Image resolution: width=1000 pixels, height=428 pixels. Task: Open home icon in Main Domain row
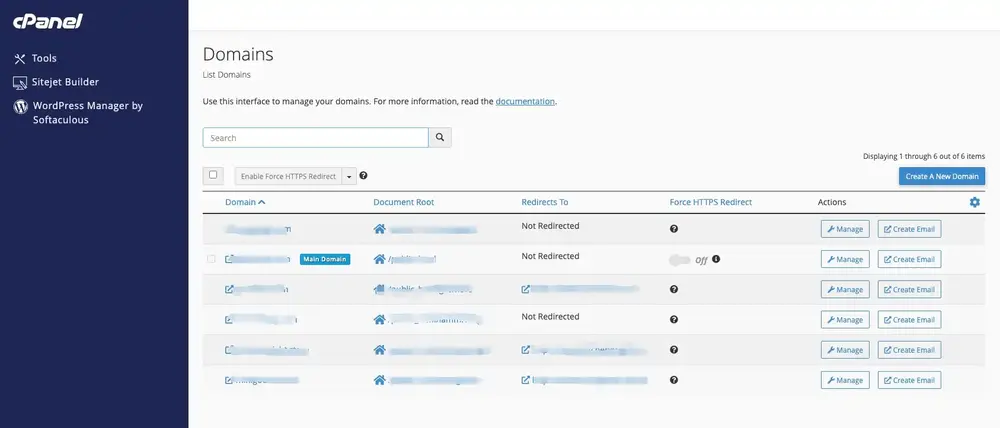pyautogui.click(x=379, y=259)
